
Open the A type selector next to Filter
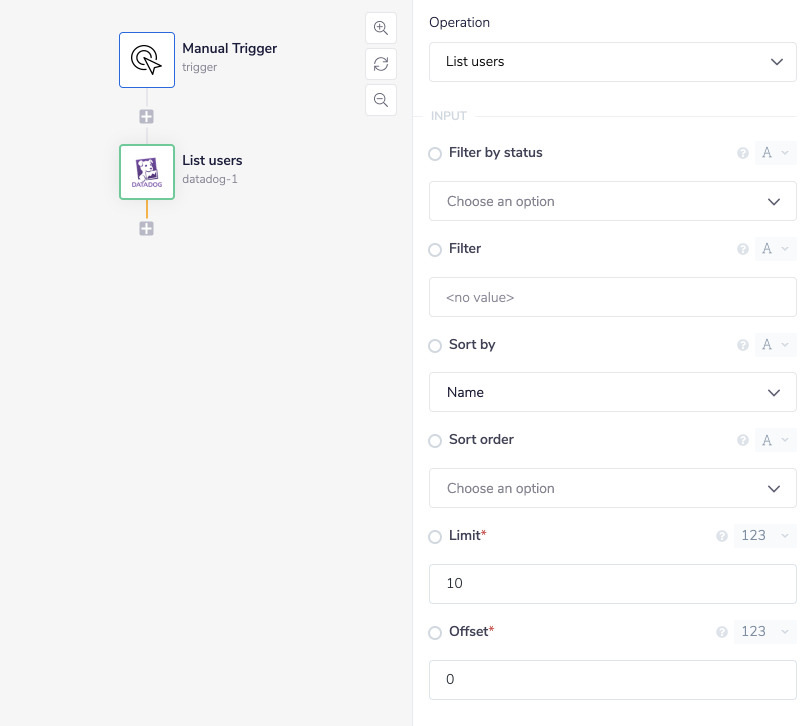(x=775, y=248)
